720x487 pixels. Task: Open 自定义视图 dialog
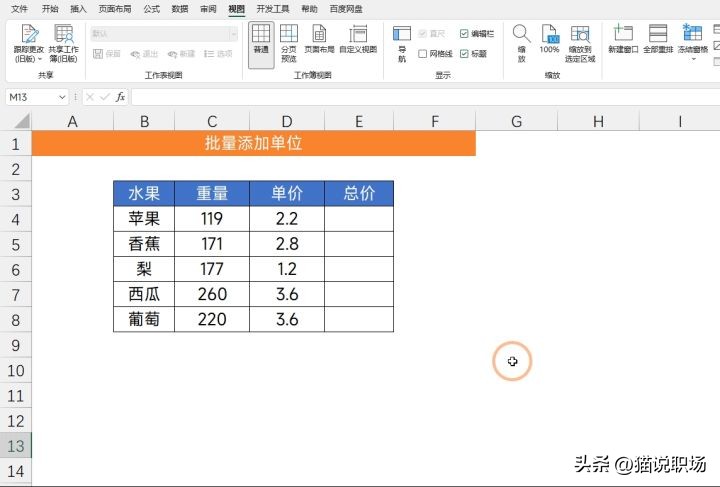click(x=358, y=39)
